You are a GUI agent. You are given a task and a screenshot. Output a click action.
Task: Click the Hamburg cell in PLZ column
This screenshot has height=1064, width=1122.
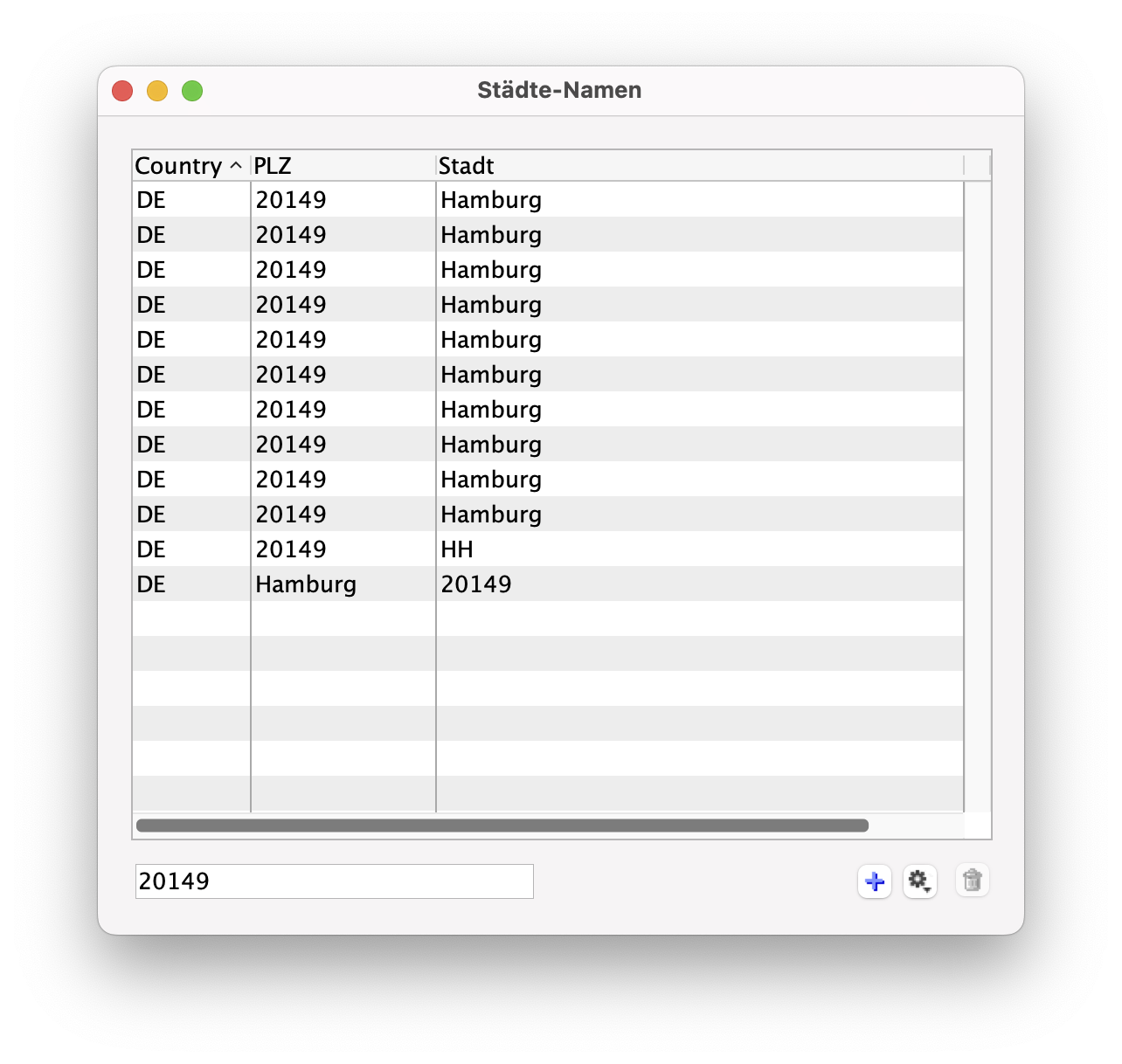coord(306,584)
